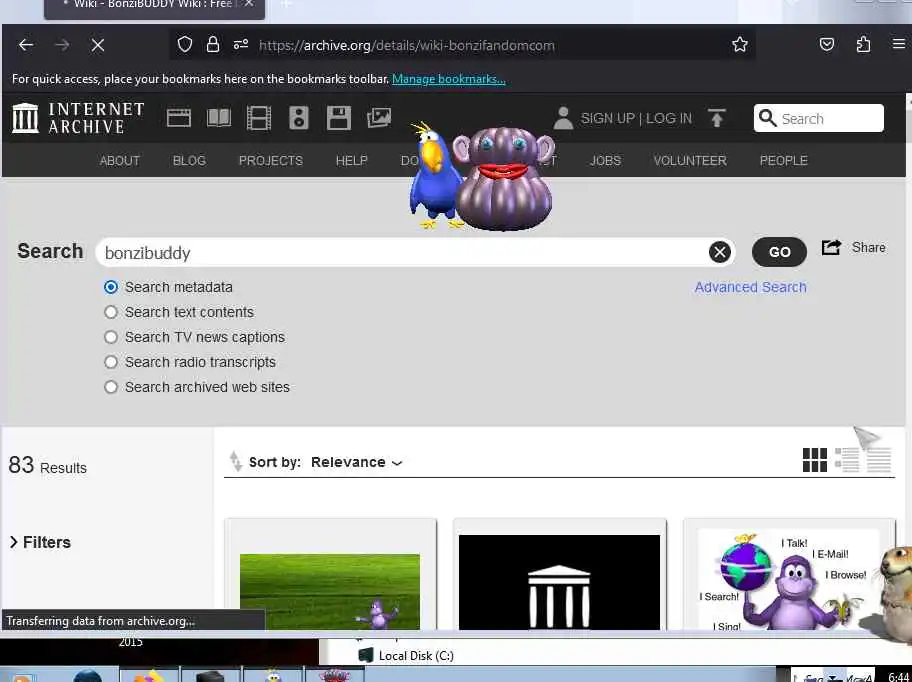
Task: Select Local Disk (C:) in background window
Action: point(406,656)
